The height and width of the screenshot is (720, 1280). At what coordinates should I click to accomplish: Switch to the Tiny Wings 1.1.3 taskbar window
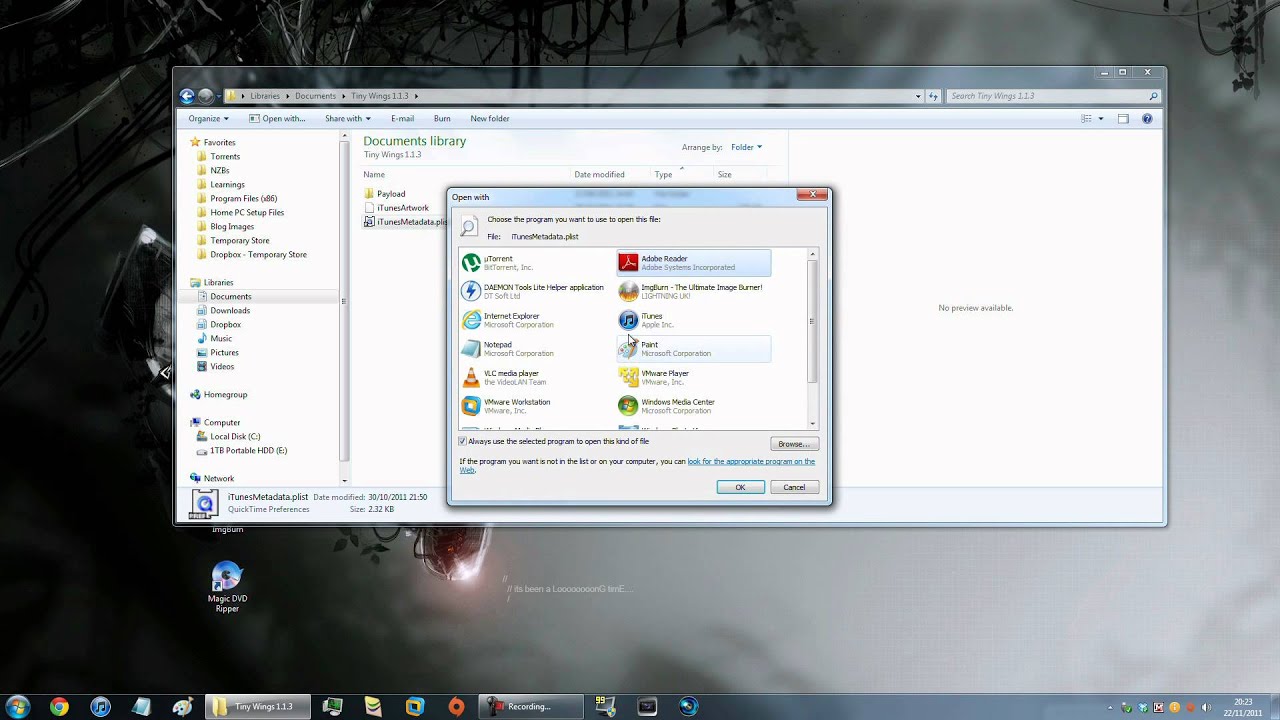[x=258, y=707]
